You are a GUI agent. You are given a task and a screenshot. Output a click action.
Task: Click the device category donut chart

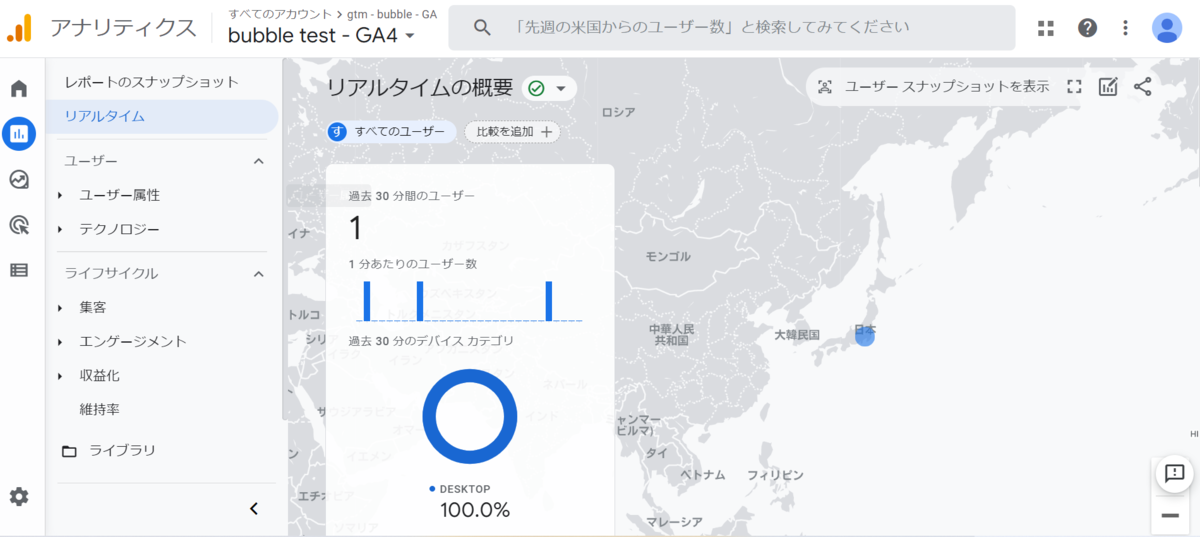point(470,417)
